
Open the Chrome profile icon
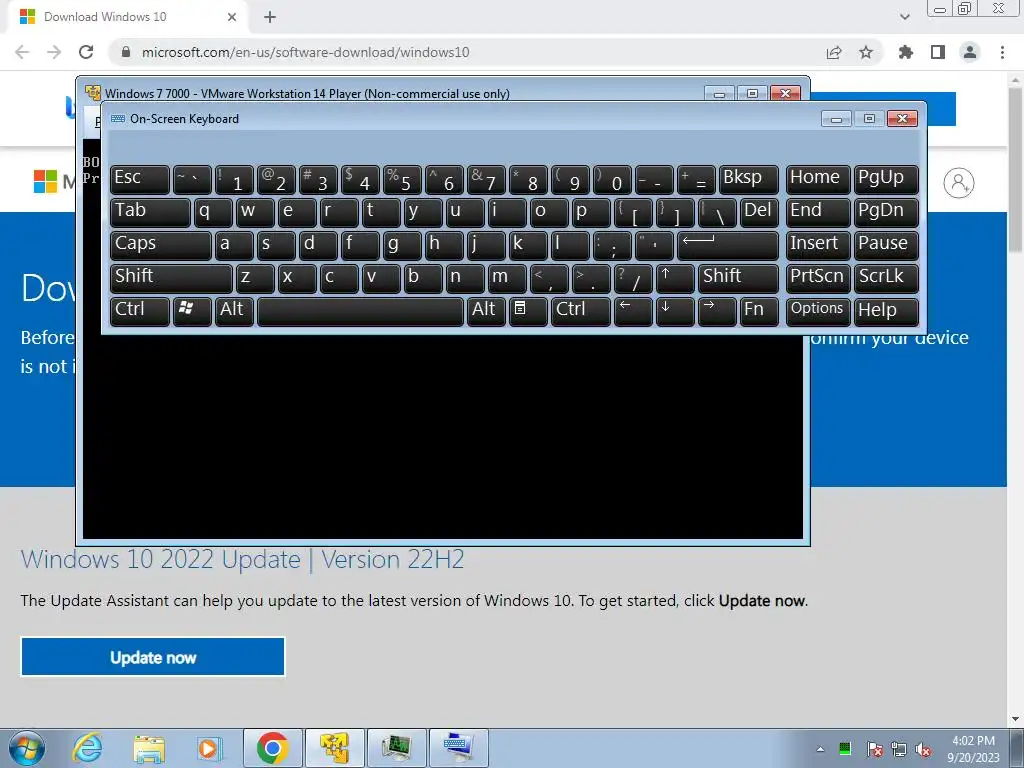click(970, 52)
